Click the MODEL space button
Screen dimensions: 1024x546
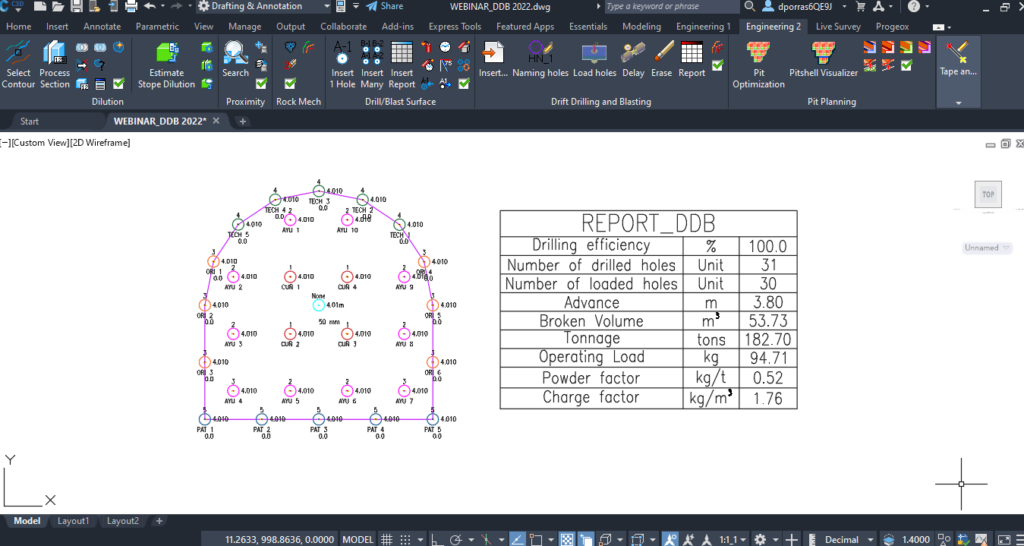point(358,539)
